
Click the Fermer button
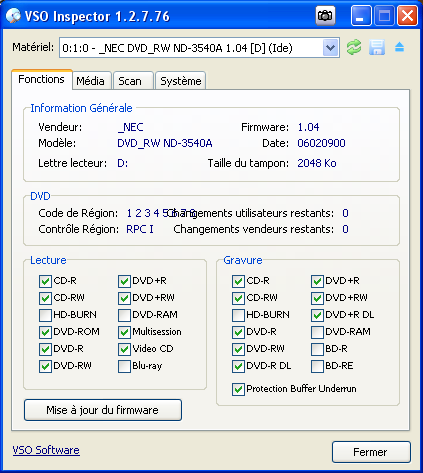click(x=371, y=452)
